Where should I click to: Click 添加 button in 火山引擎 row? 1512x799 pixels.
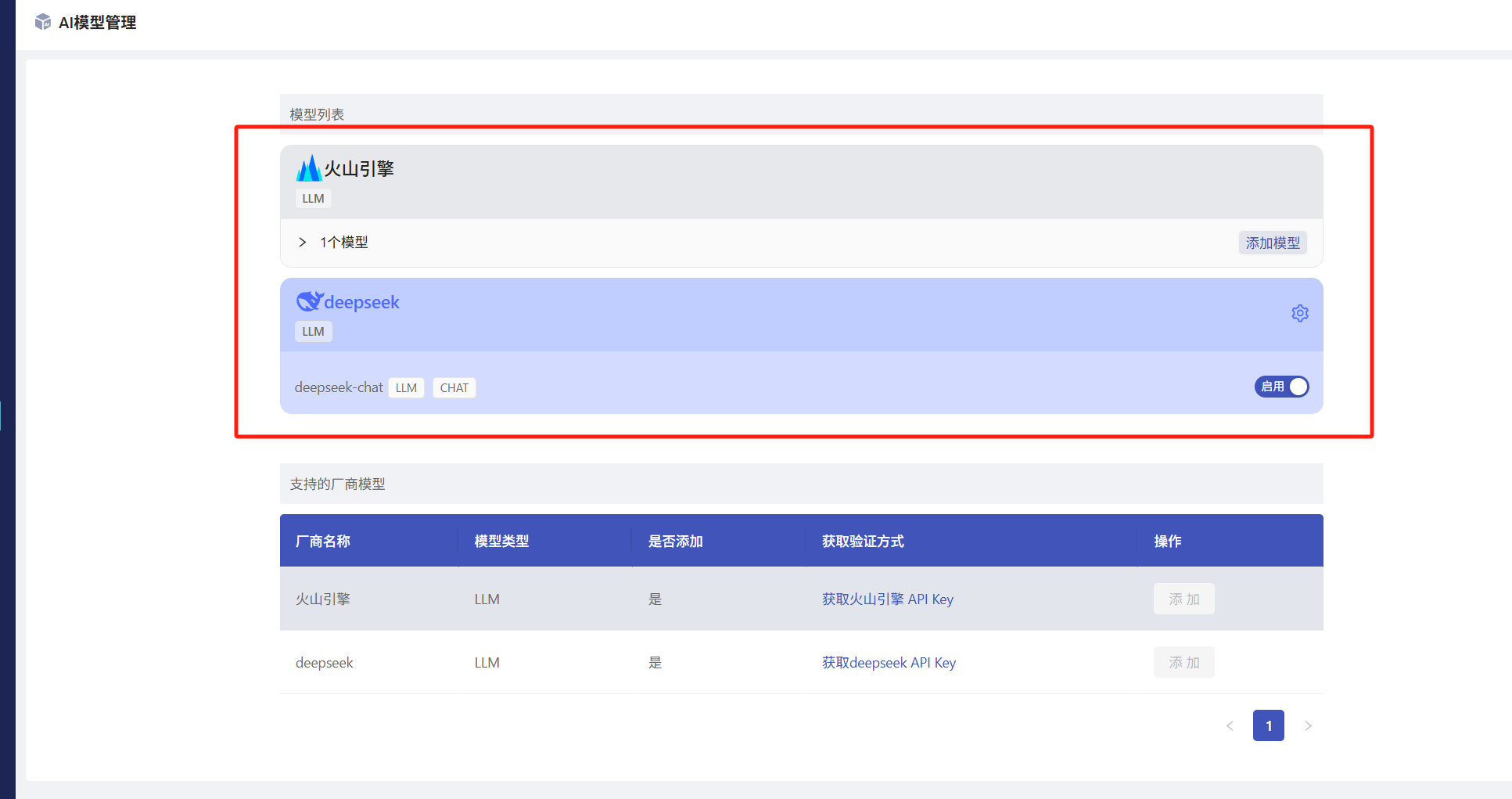[1183, 599]
